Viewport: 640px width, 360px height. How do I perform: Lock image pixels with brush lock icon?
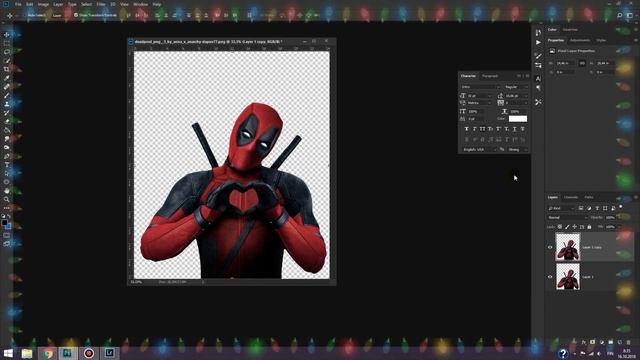567,227
